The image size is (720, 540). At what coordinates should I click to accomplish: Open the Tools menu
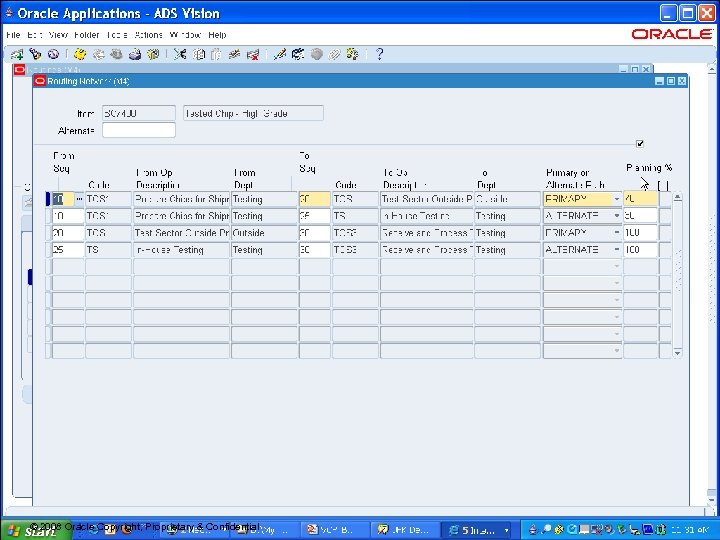117,35
